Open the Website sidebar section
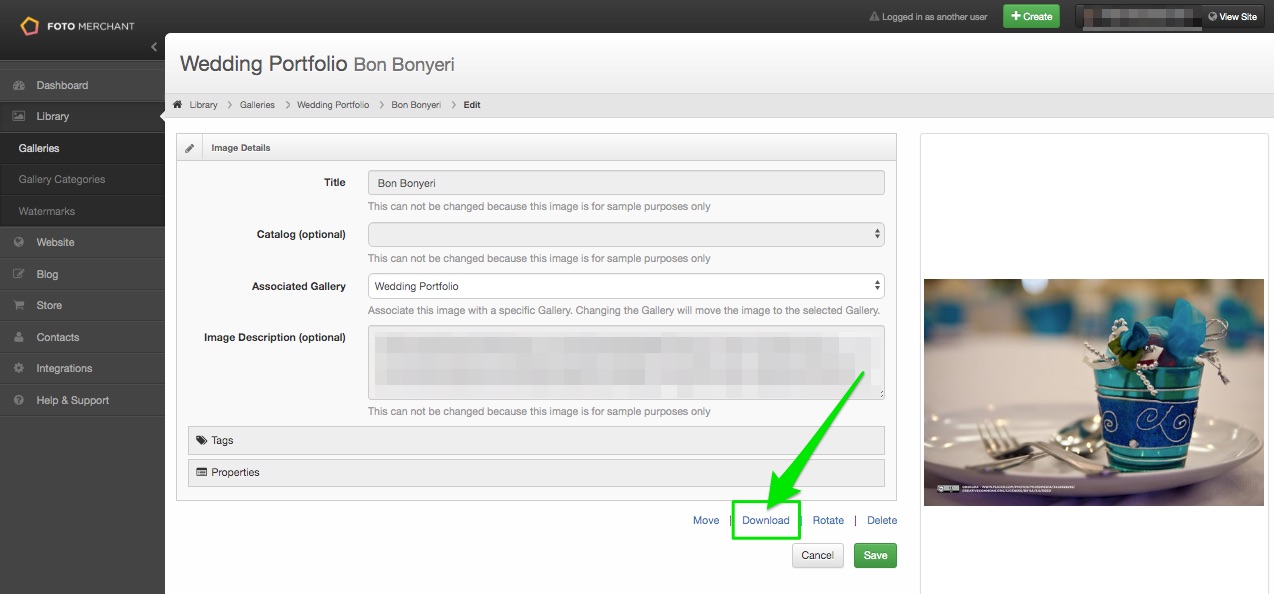 click(x=82, y=242)
